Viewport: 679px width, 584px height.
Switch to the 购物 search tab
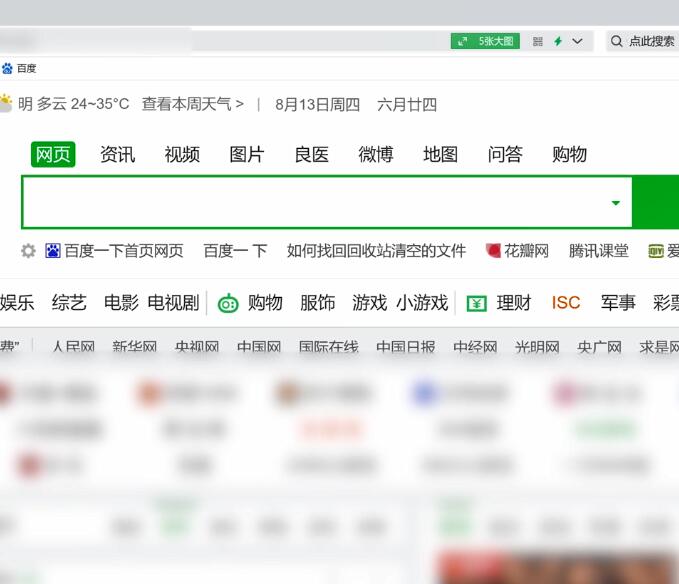(569, 155)
